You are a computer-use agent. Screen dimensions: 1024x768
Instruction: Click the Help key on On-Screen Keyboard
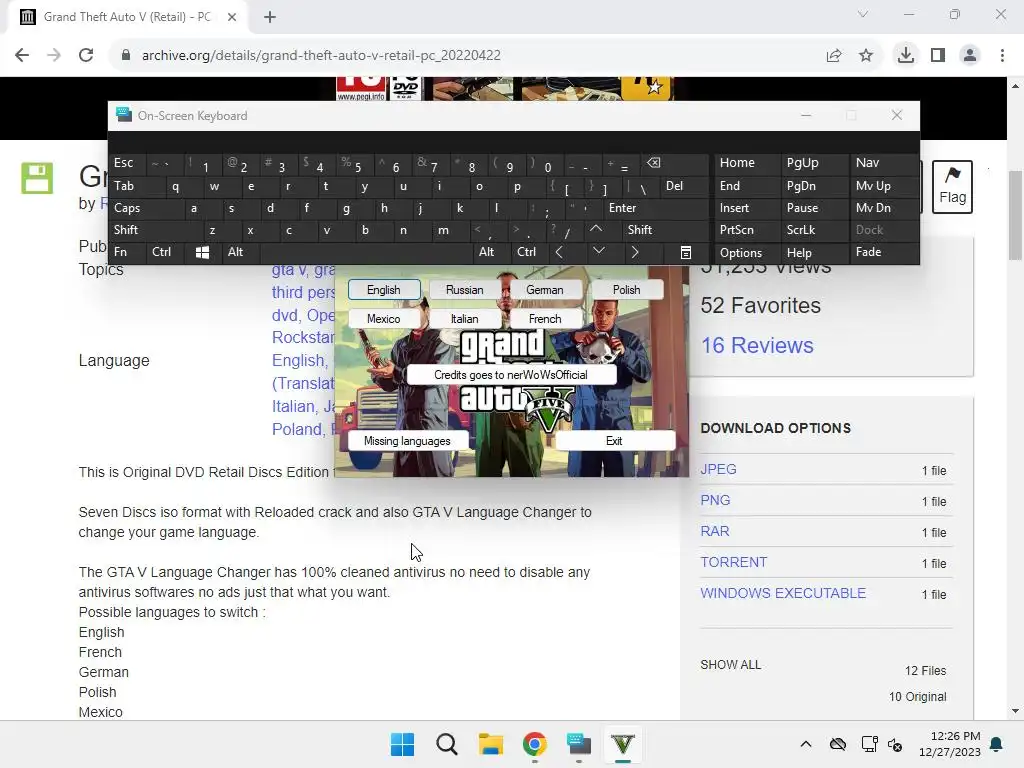coord(814,252)
